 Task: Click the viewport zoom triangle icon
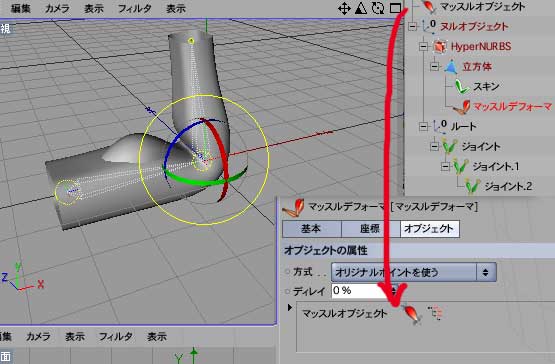[361, 8]
